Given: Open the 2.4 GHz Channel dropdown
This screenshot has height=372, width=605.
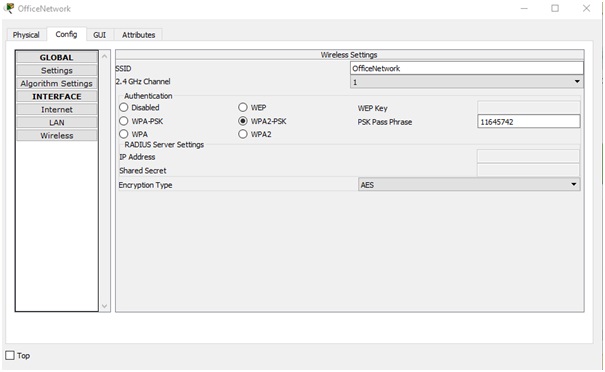Looking at the screenshot, I should click(x=466, y=82).
